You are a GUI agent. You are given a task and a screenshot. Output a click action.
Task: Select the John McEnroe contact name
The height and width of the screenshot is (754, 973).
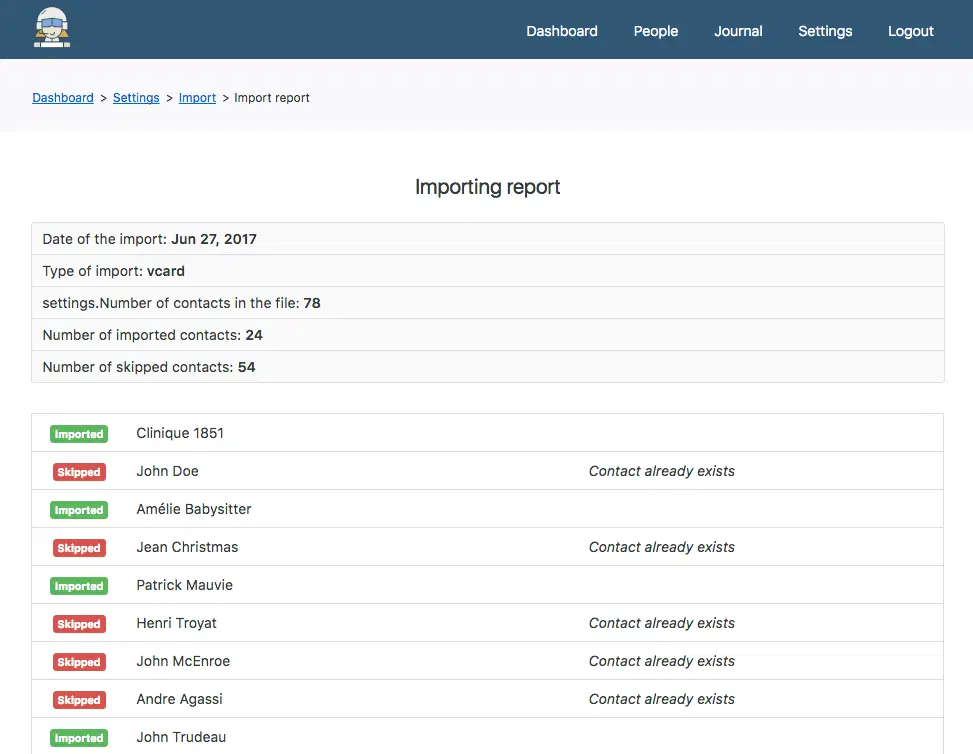[x=183, y=661]
